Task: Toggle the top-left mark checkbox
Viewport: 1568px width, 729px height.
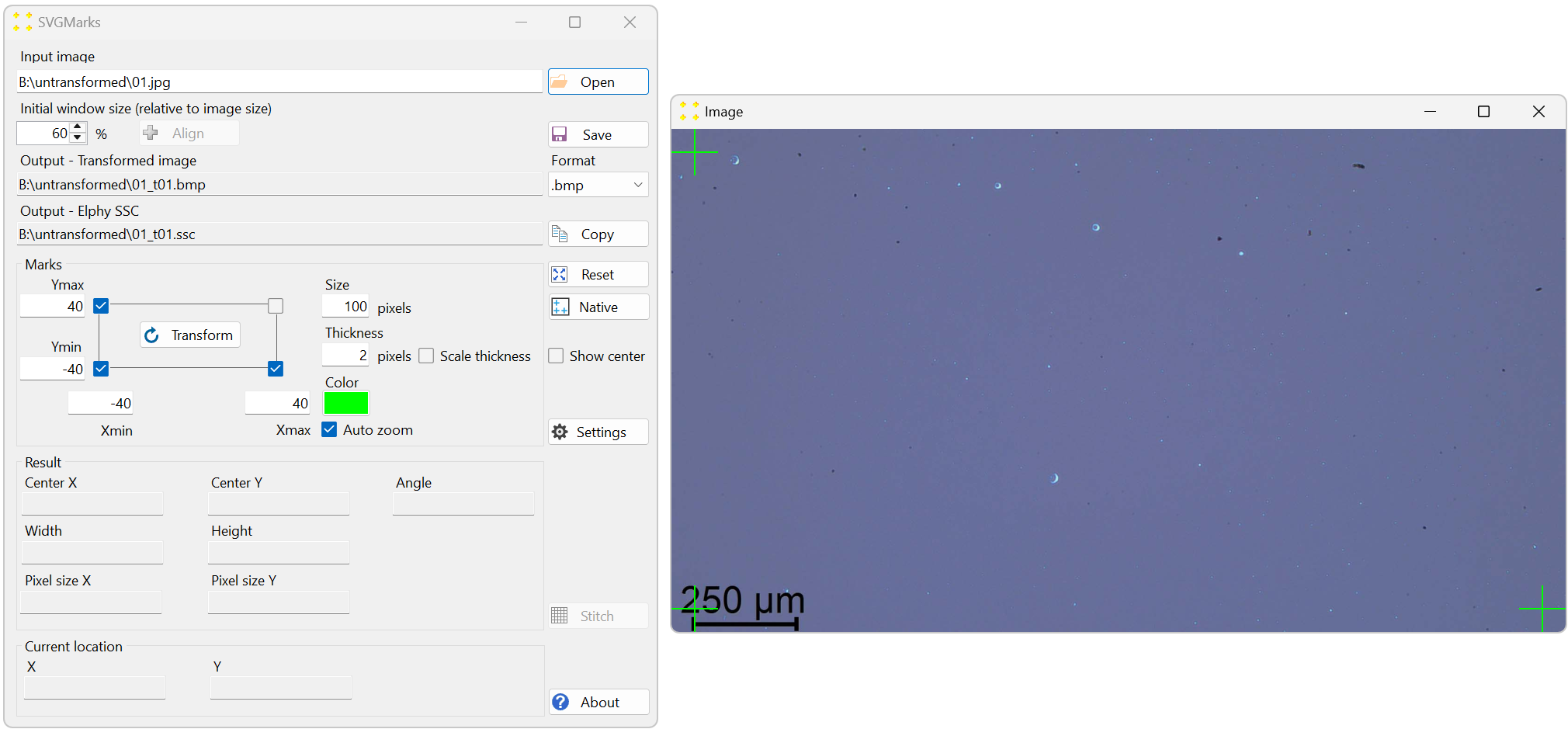Action: point(101,306)
